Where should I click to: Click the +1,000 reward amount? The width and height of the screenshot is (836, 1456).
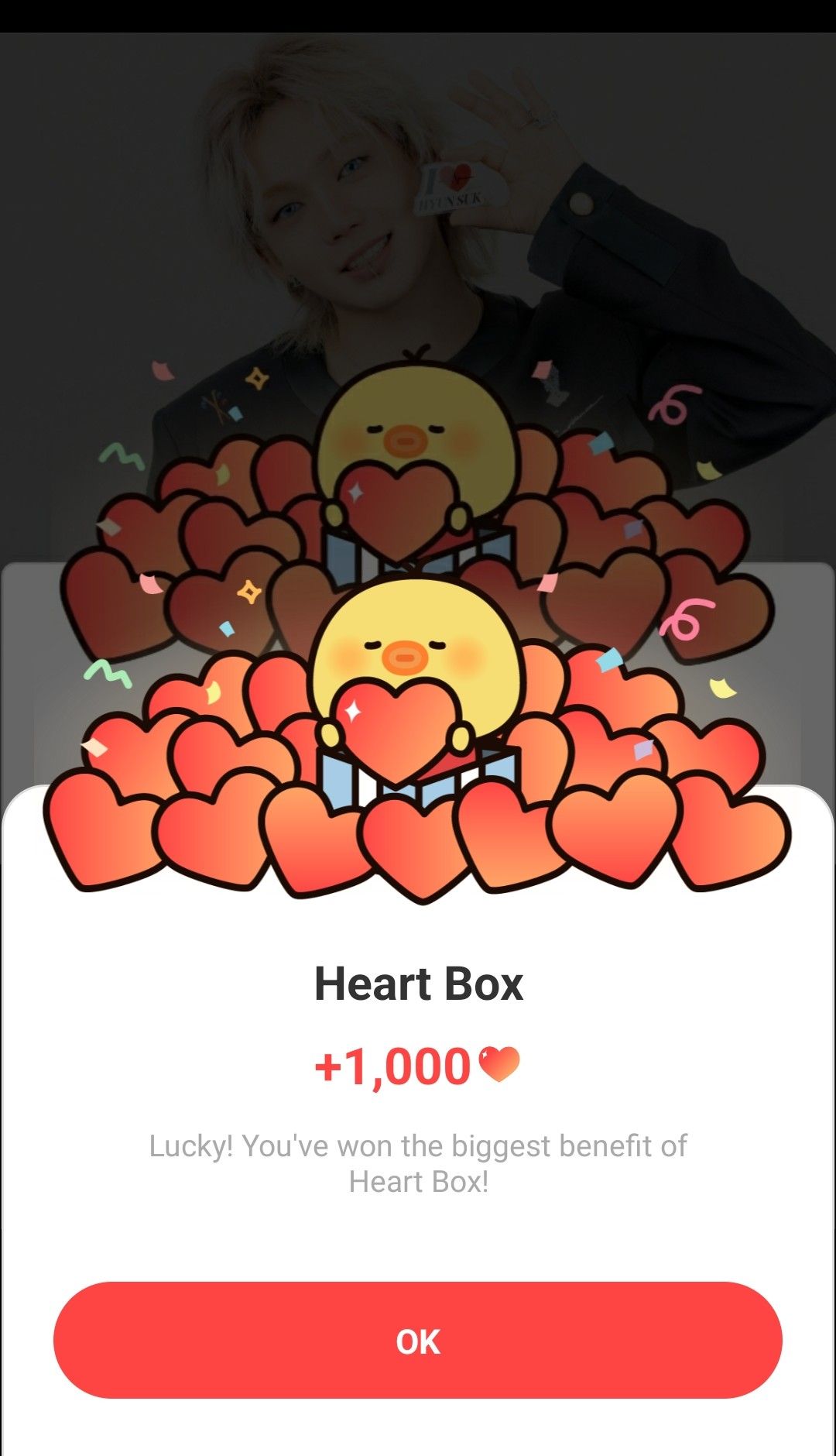[x=393, y=1066]
